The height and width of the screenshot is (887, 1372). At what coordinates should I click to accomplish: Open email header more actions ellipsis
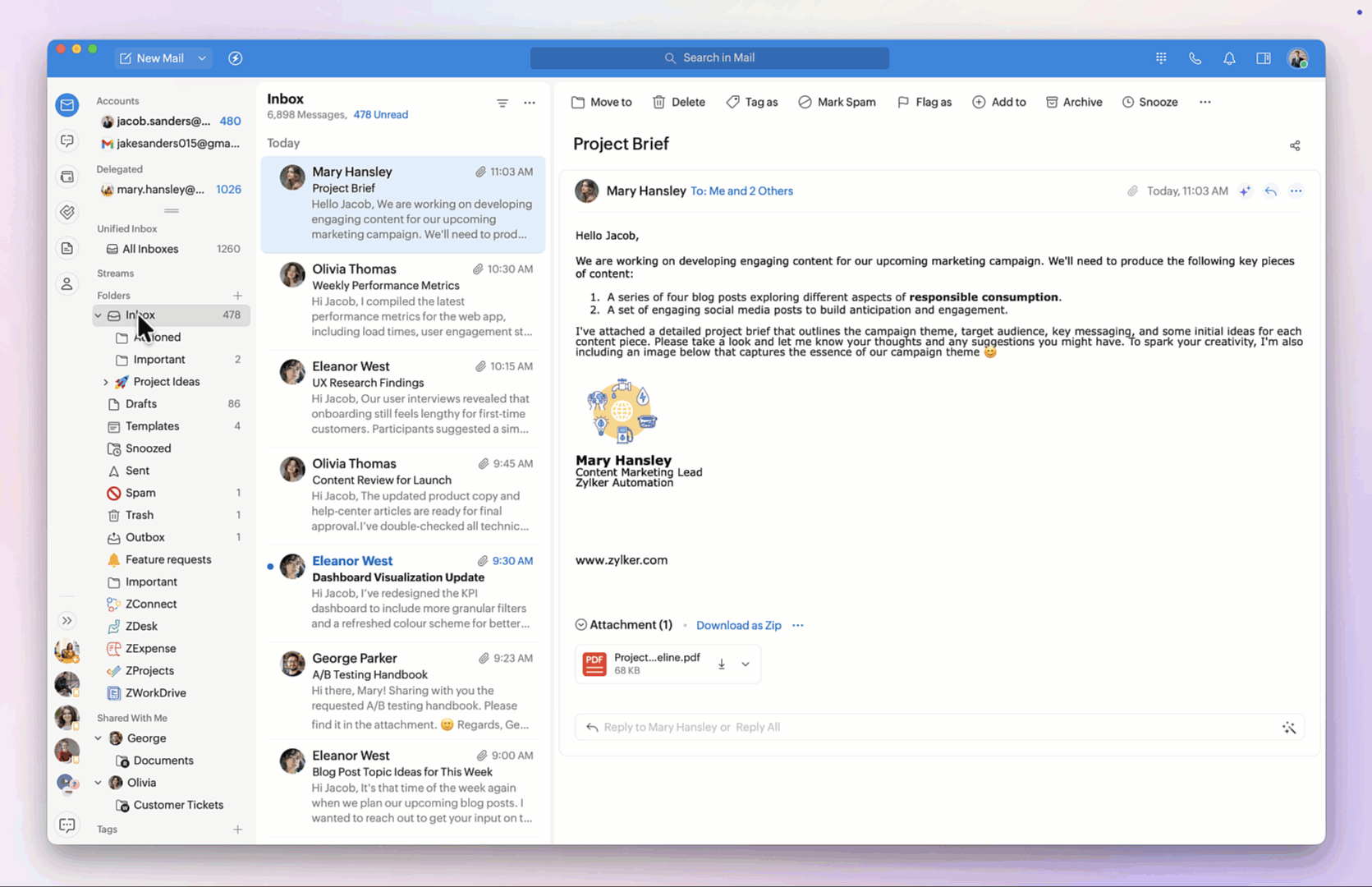coord(1296,191)
